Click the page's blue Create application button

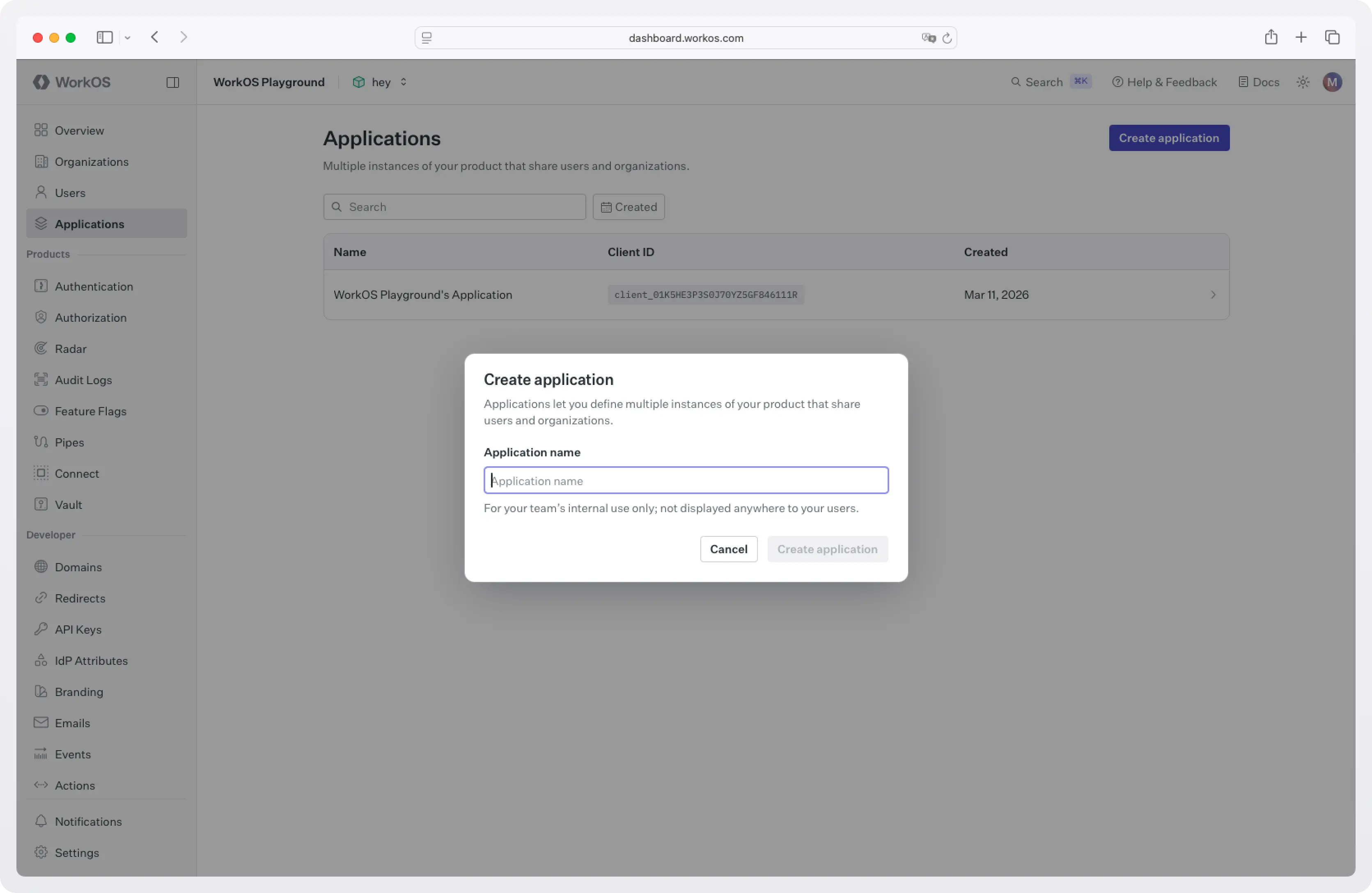(x=1169, y=138)
